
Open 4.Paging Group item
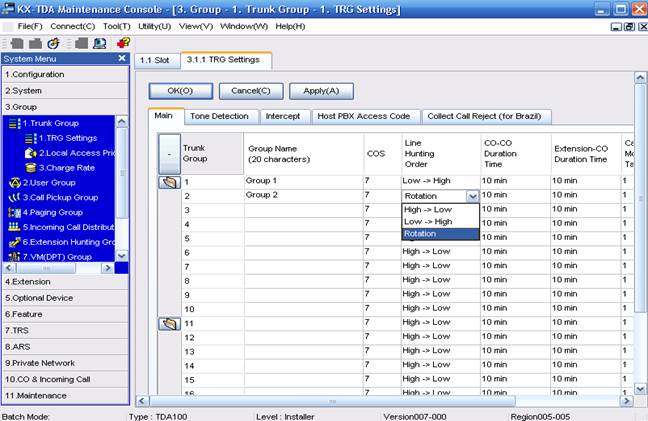46,212
